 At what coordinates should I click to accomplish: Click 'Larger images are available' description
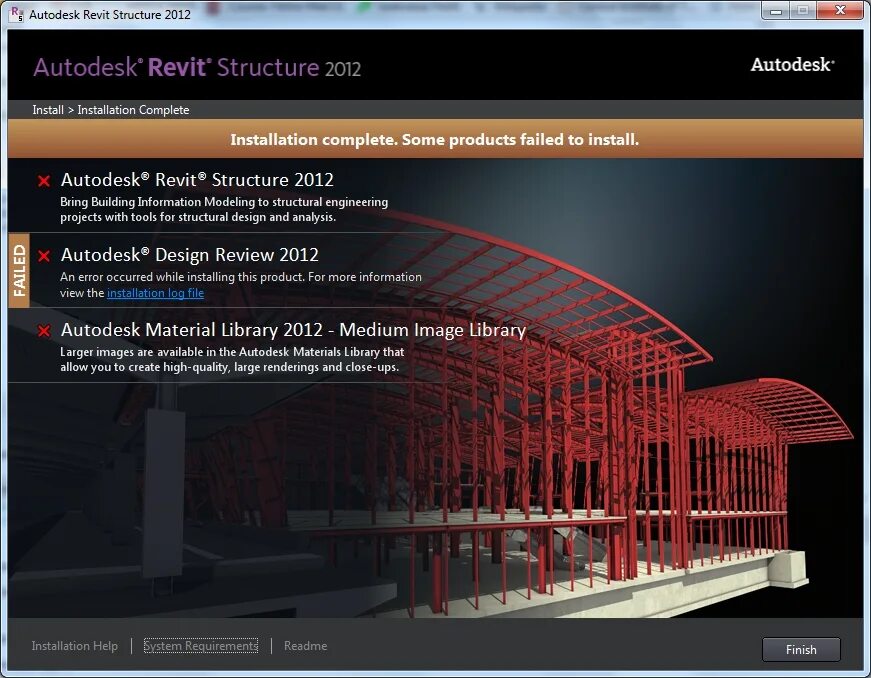click(x=232, y=359)
